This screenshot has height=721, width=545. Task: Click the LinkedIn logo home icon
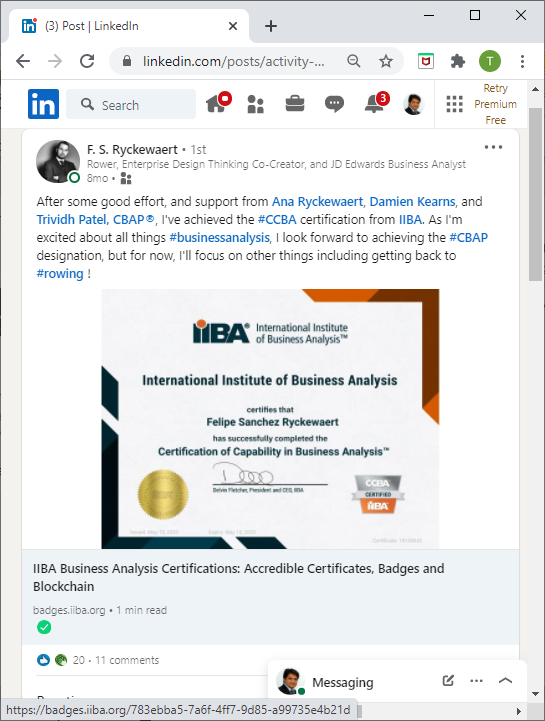coord(43,104)
